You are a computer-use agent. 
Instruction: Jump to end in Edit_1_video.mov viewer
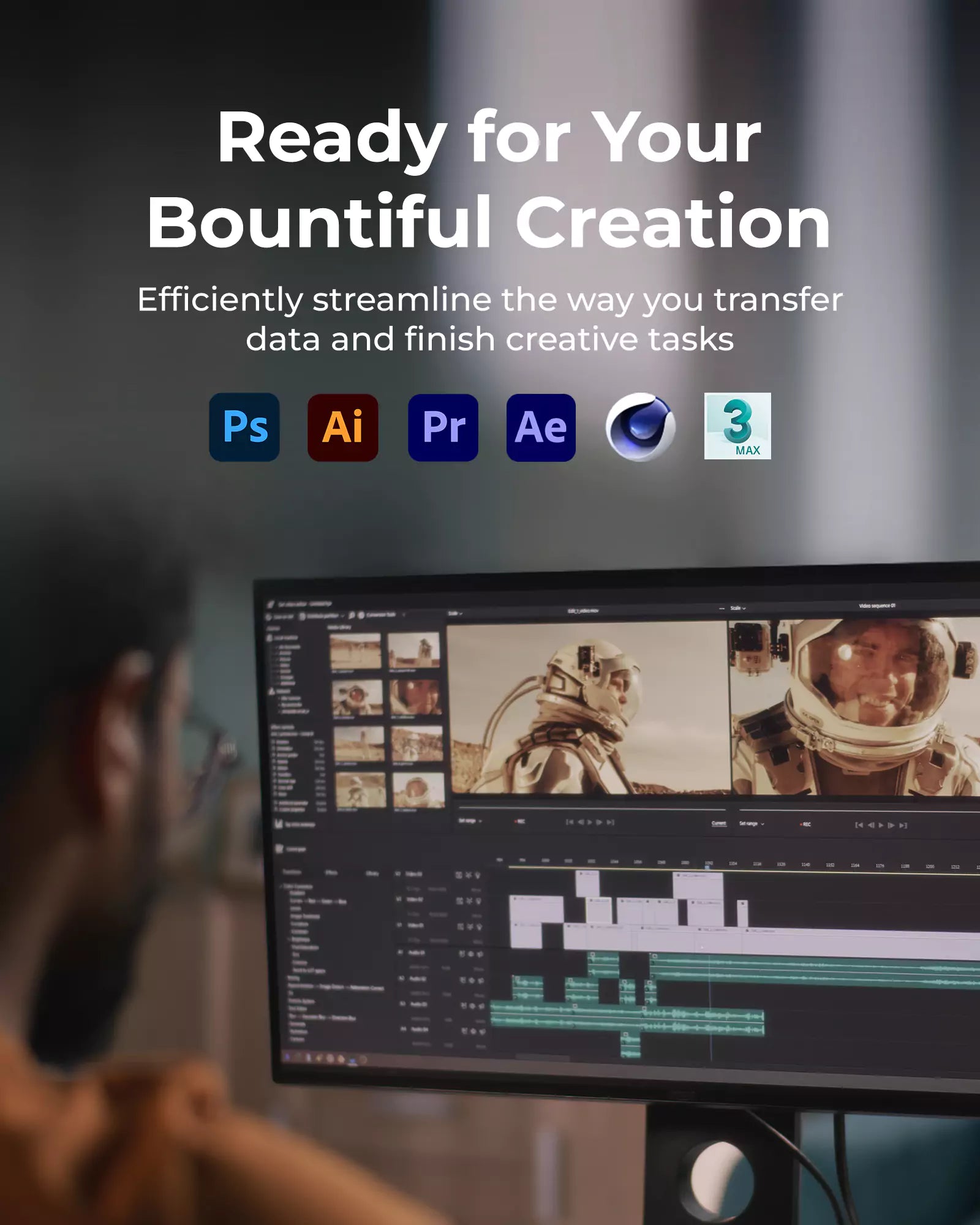(x=611, y=822)
